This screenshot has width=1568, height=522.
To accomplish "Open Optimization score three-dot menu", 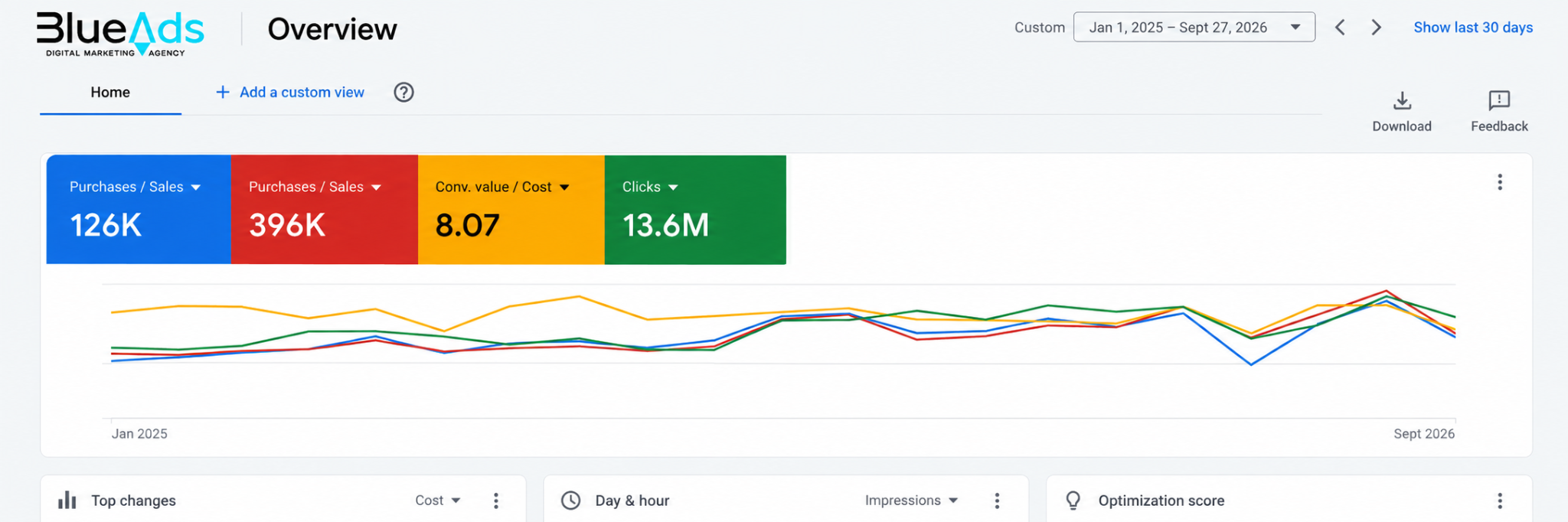I will pos(1500,501).
